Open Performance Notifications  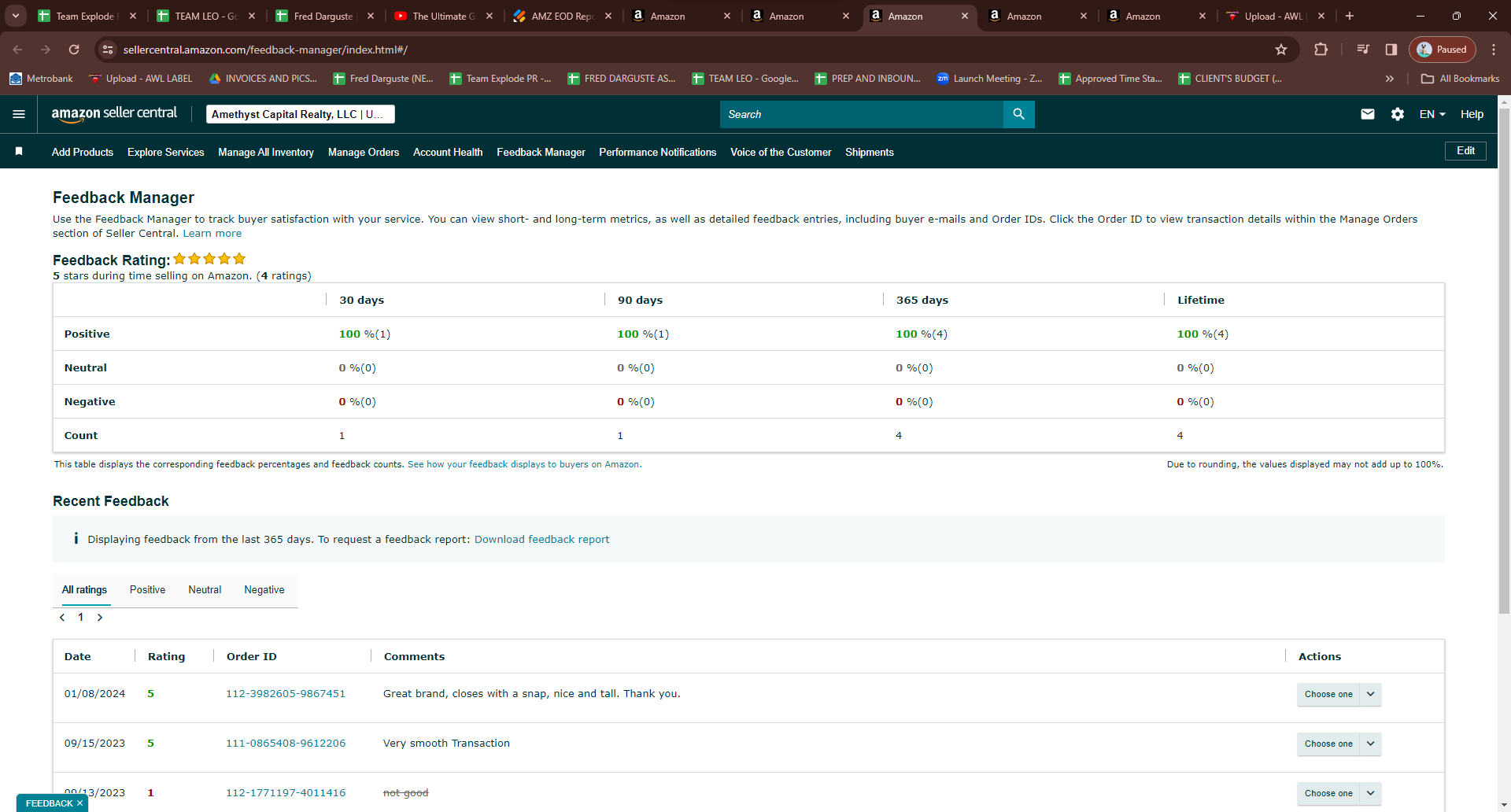click(x=658, y=152)
